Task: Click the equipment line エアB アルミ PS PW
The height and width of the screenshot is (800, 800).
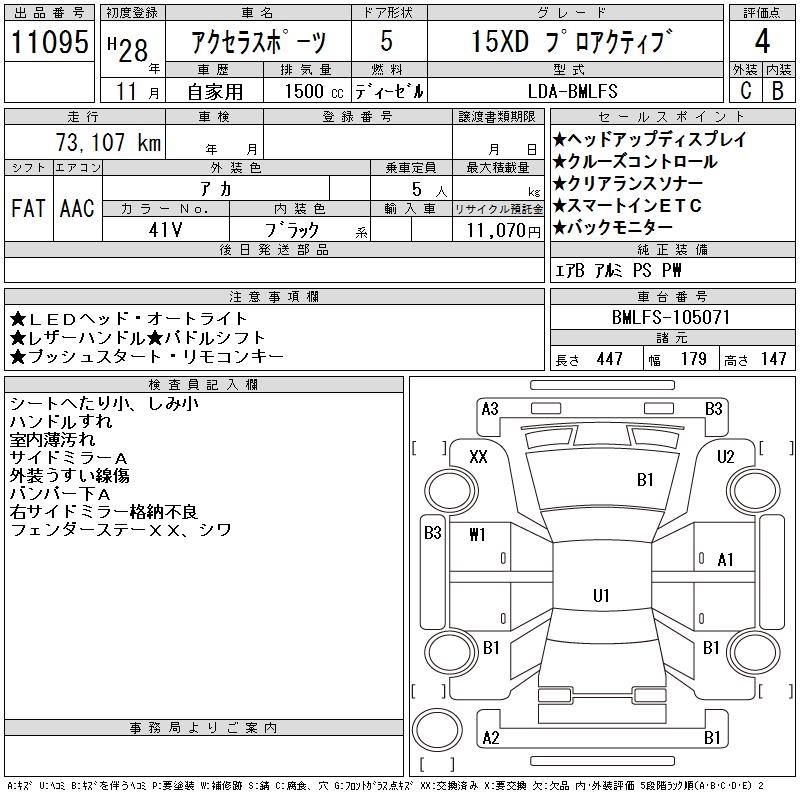Action: (x=617, y=270)
